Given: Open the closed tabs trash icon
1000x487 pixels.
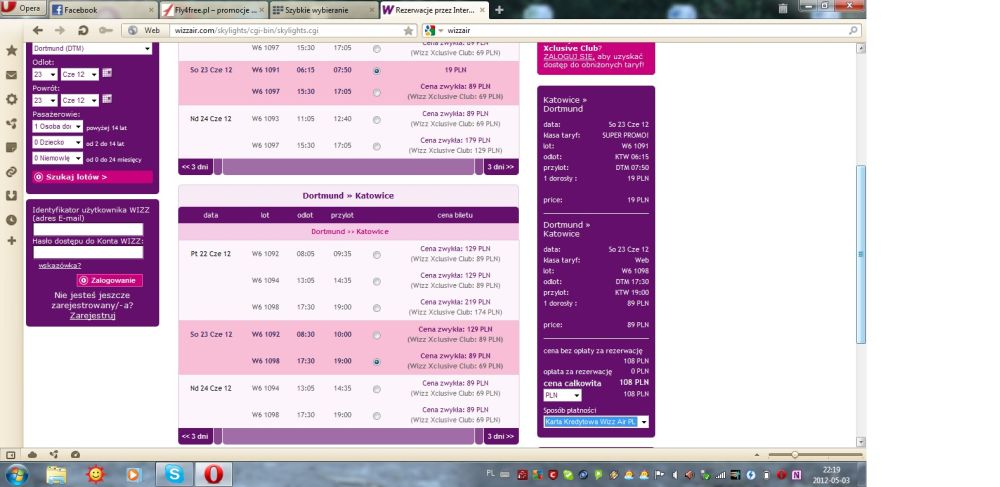Looking at the screenshot, I should [783, 8].
